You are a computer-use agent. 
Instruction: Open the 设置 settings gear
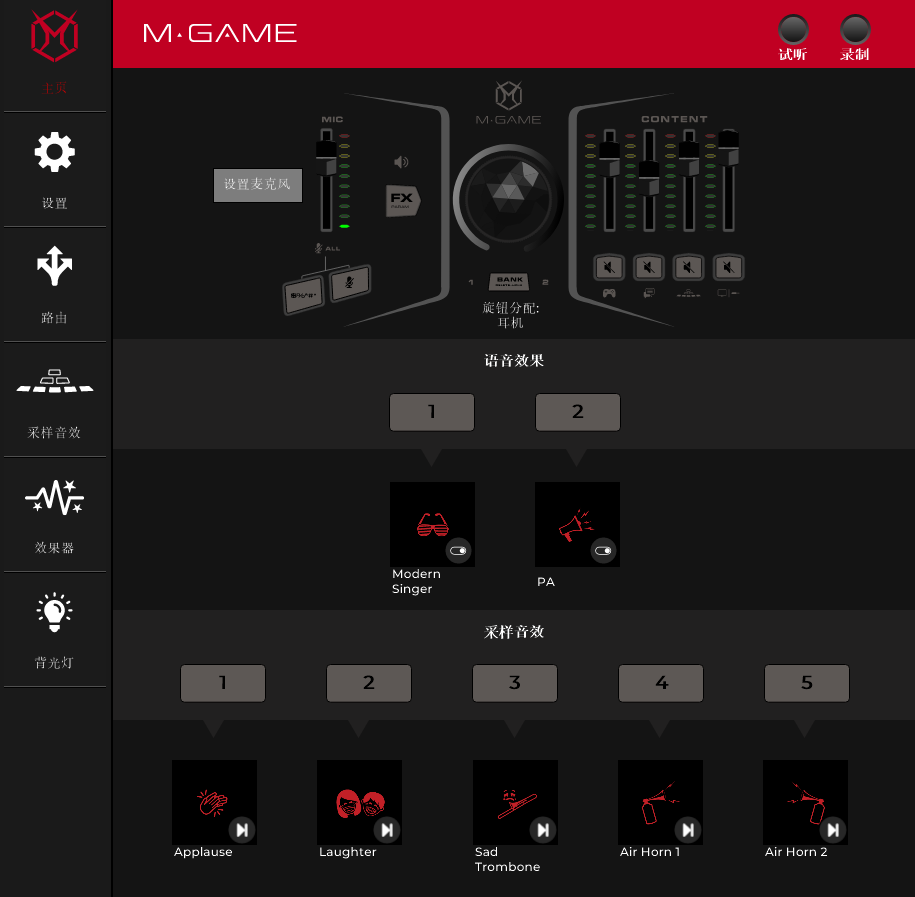[55, 152]
